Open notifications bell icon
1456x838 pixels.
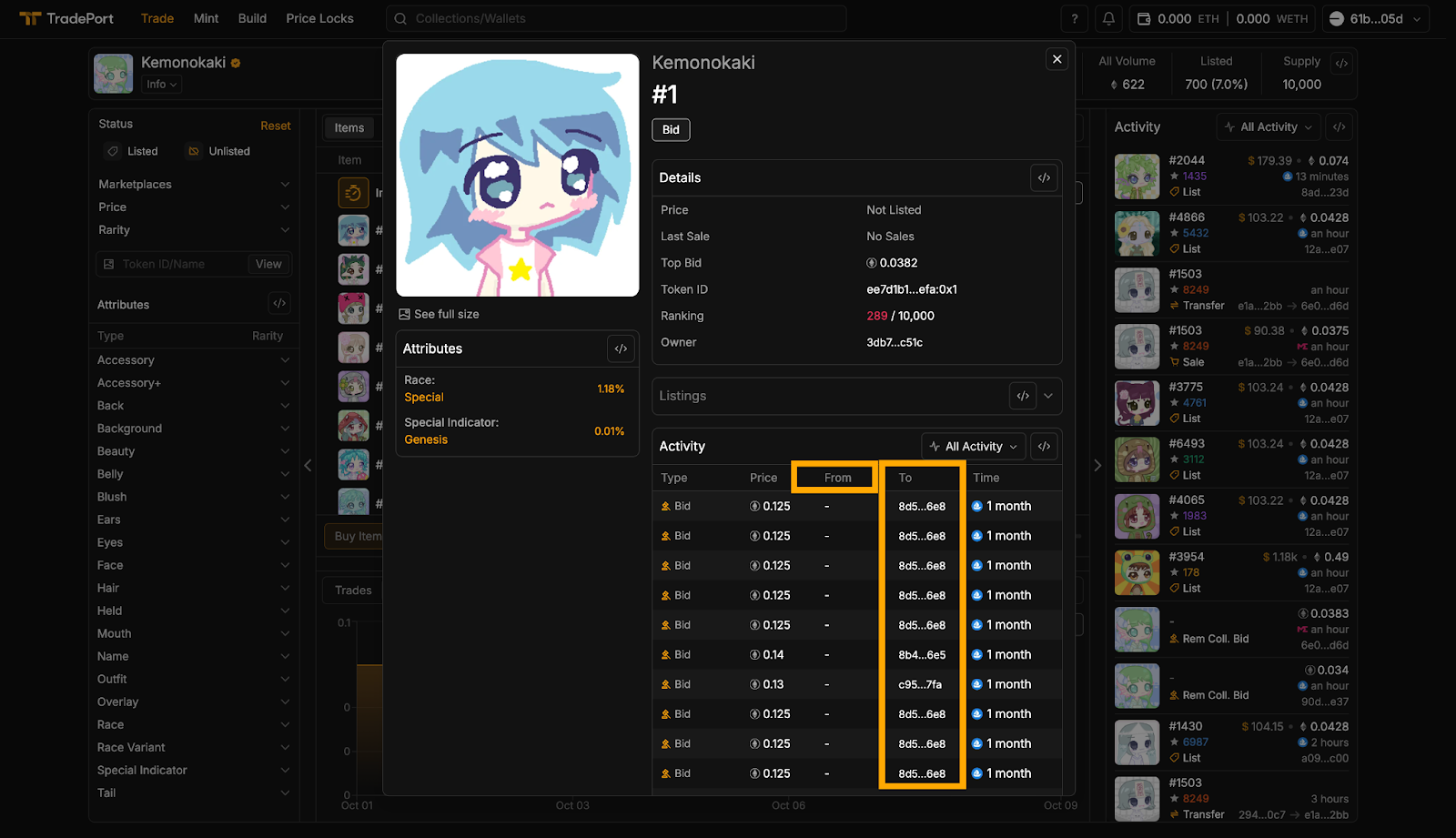click(1108, 18)
